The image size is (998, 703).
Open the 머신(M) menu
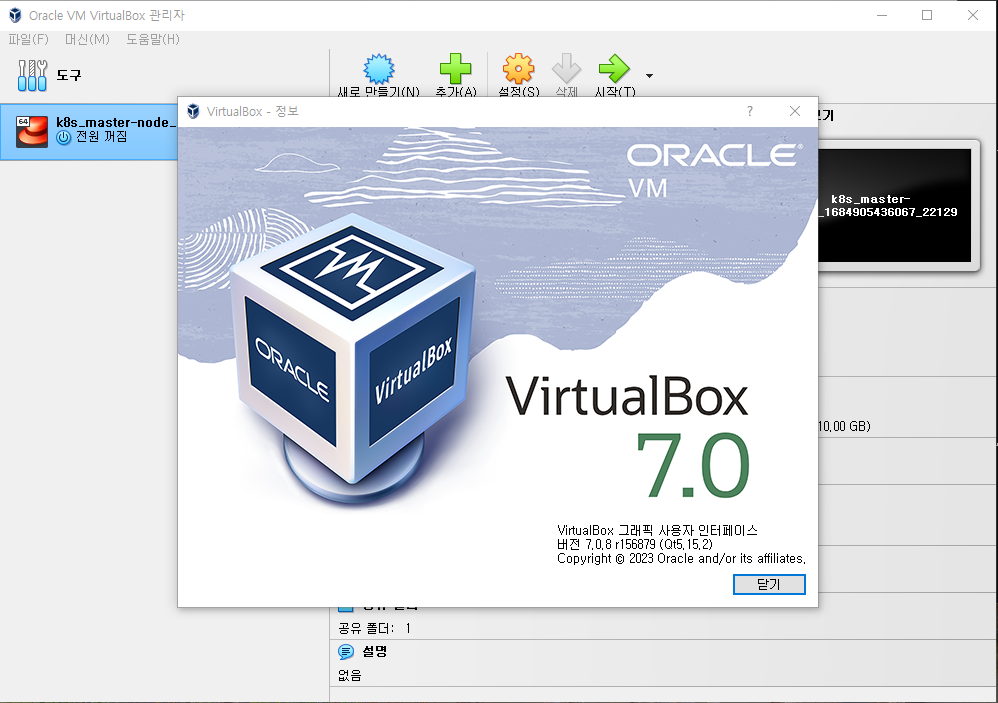(x=87, y=39)
